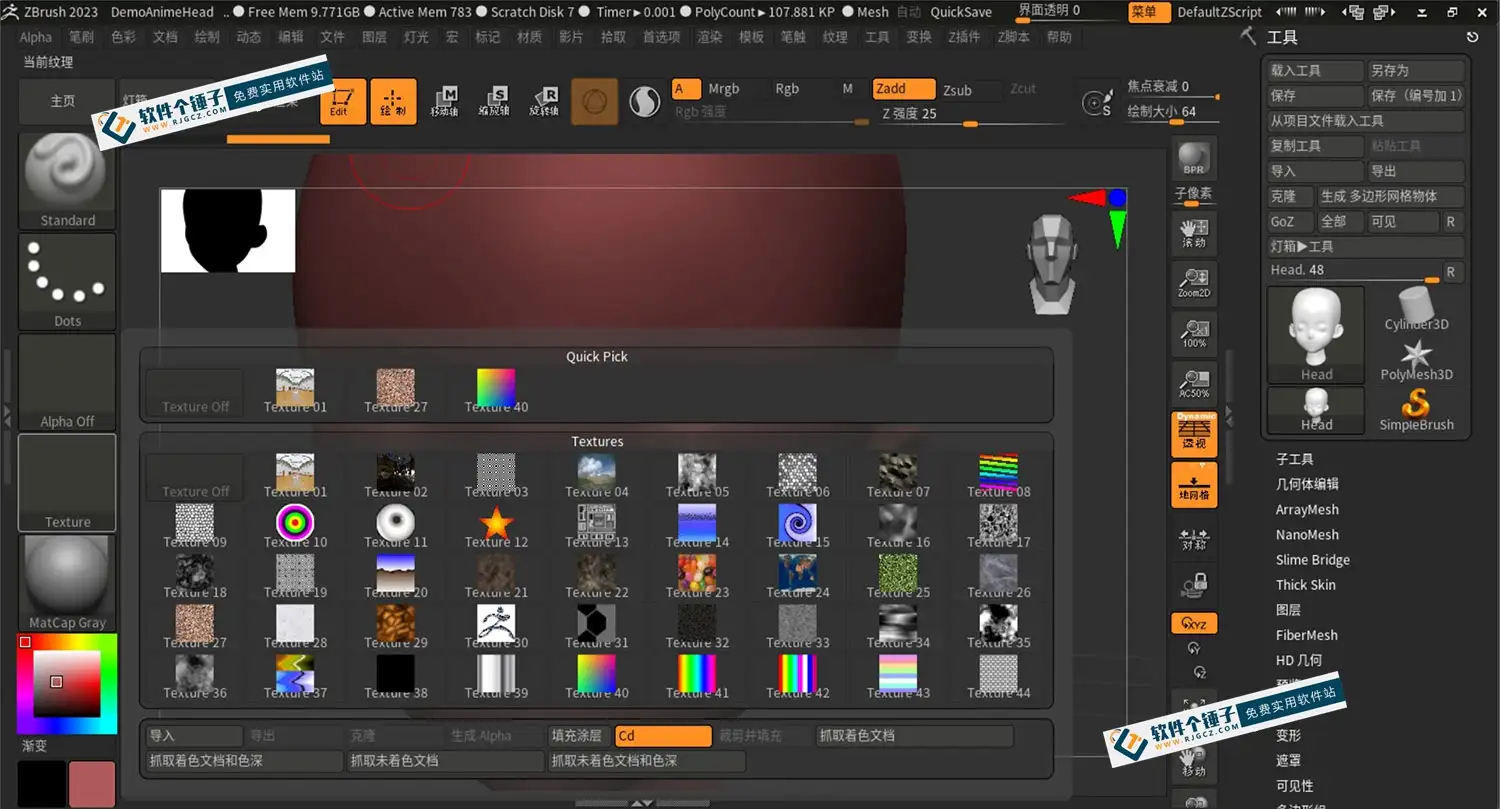
Task: Select the Cylinder3D tool
Action: (1416, 309)
